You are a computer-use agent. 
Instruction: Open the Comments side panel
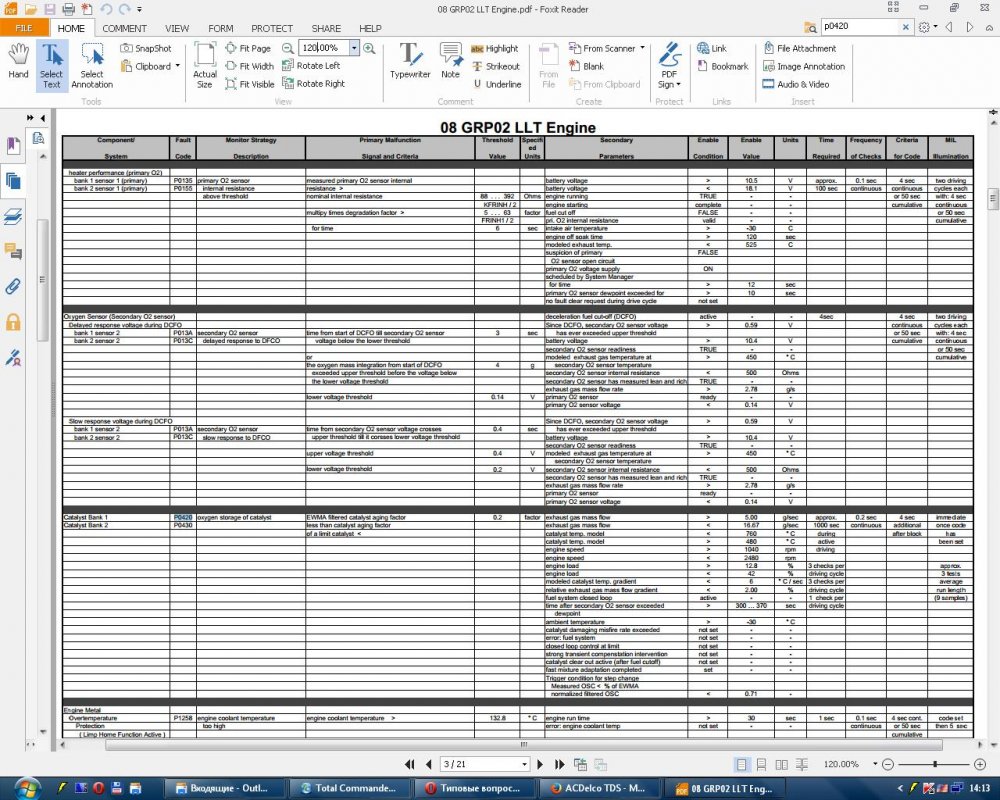[x=13, y=250]
